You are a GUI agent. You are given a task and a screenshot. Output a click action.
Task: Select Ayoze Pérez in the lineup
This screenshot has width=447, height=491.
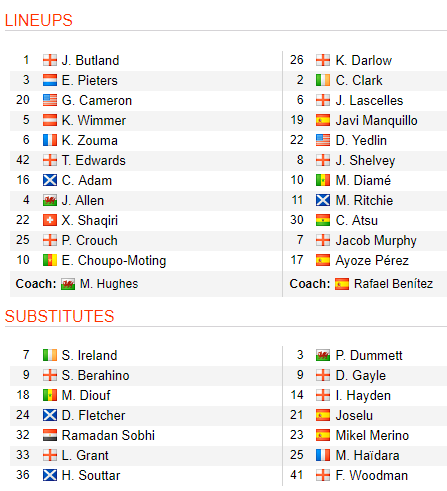tap(372, 260)
